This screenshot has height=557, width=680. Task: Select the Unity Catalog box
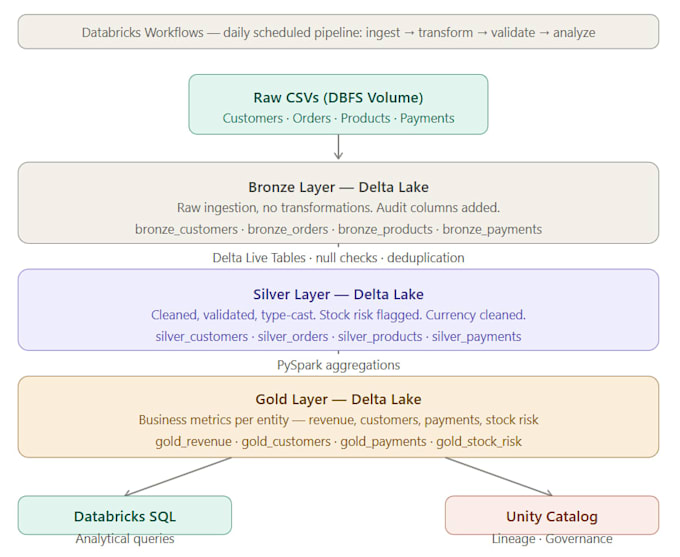coord(552,515)
